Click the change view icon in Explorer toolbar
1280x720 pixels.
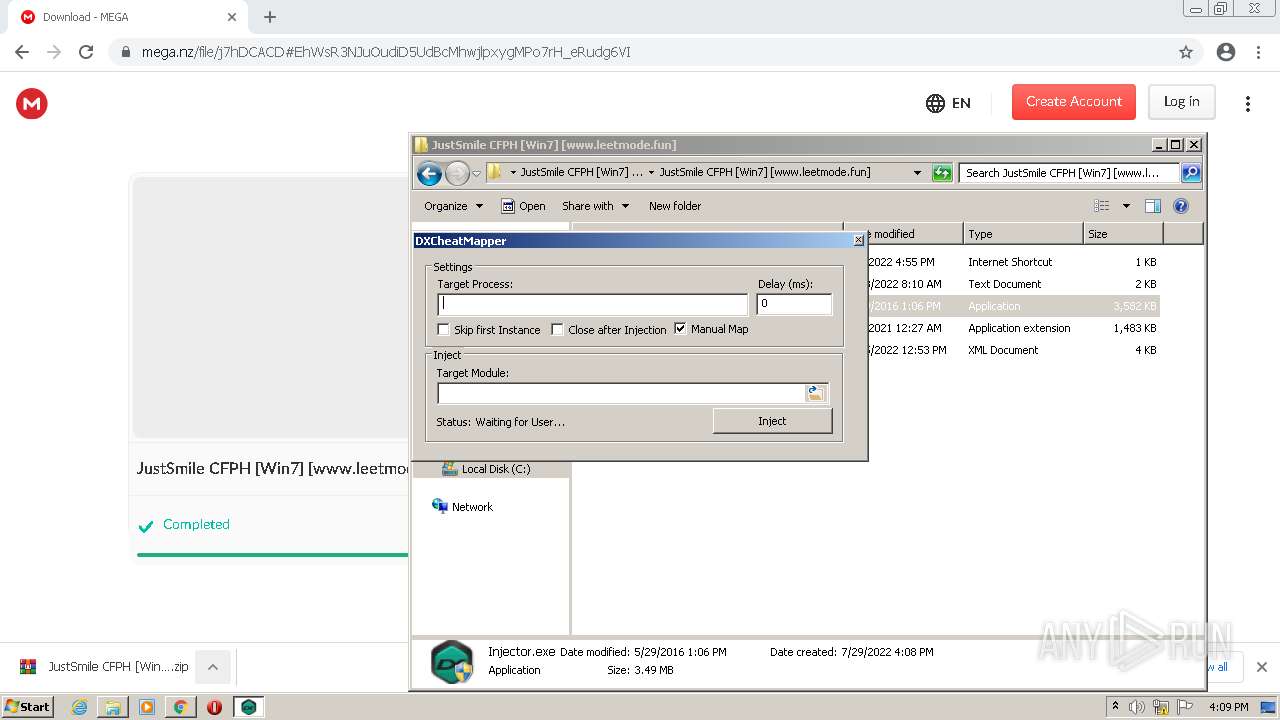click(1102, 206)
